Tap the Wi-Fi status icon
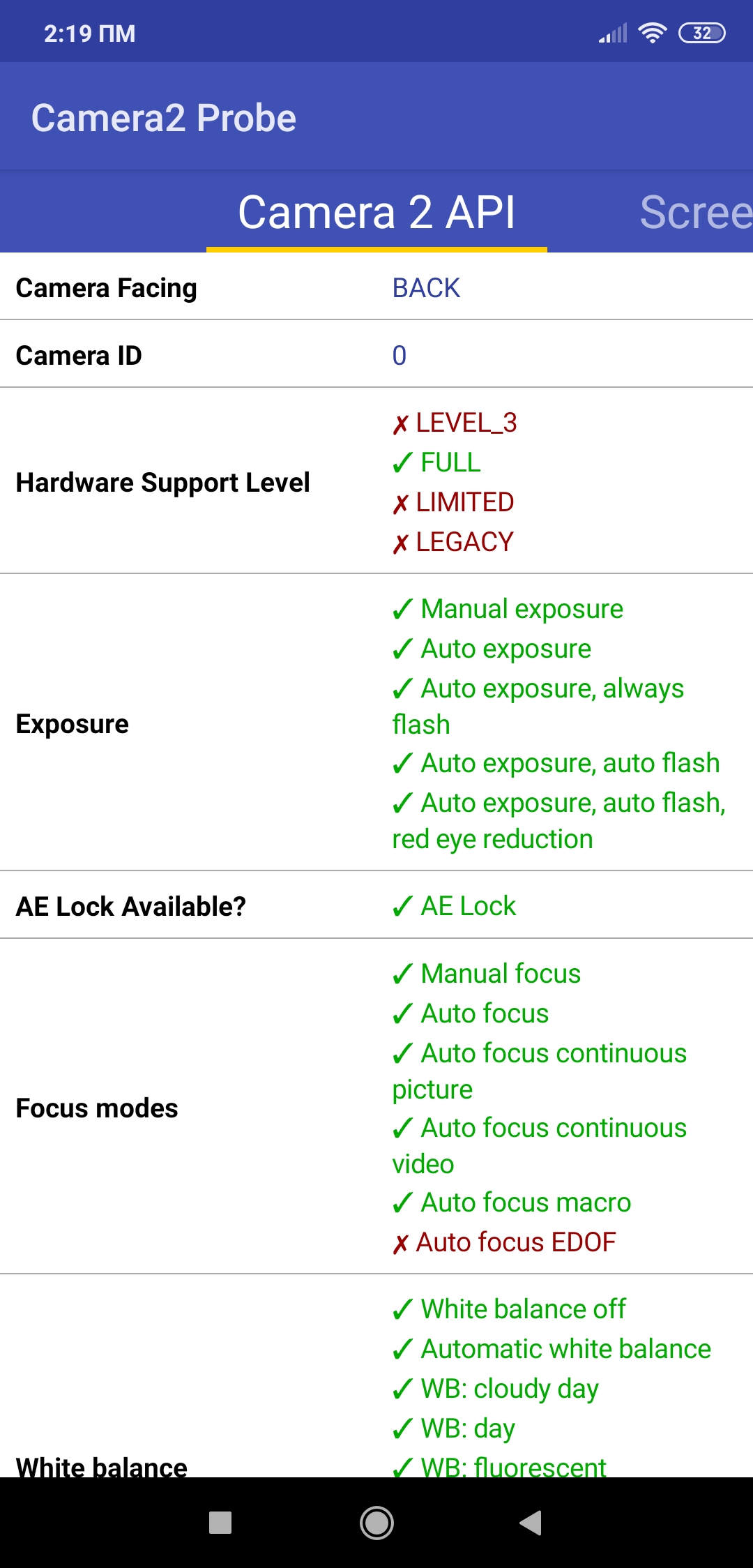The height and width of the screenshot is (1568, 753). [653, 33]
